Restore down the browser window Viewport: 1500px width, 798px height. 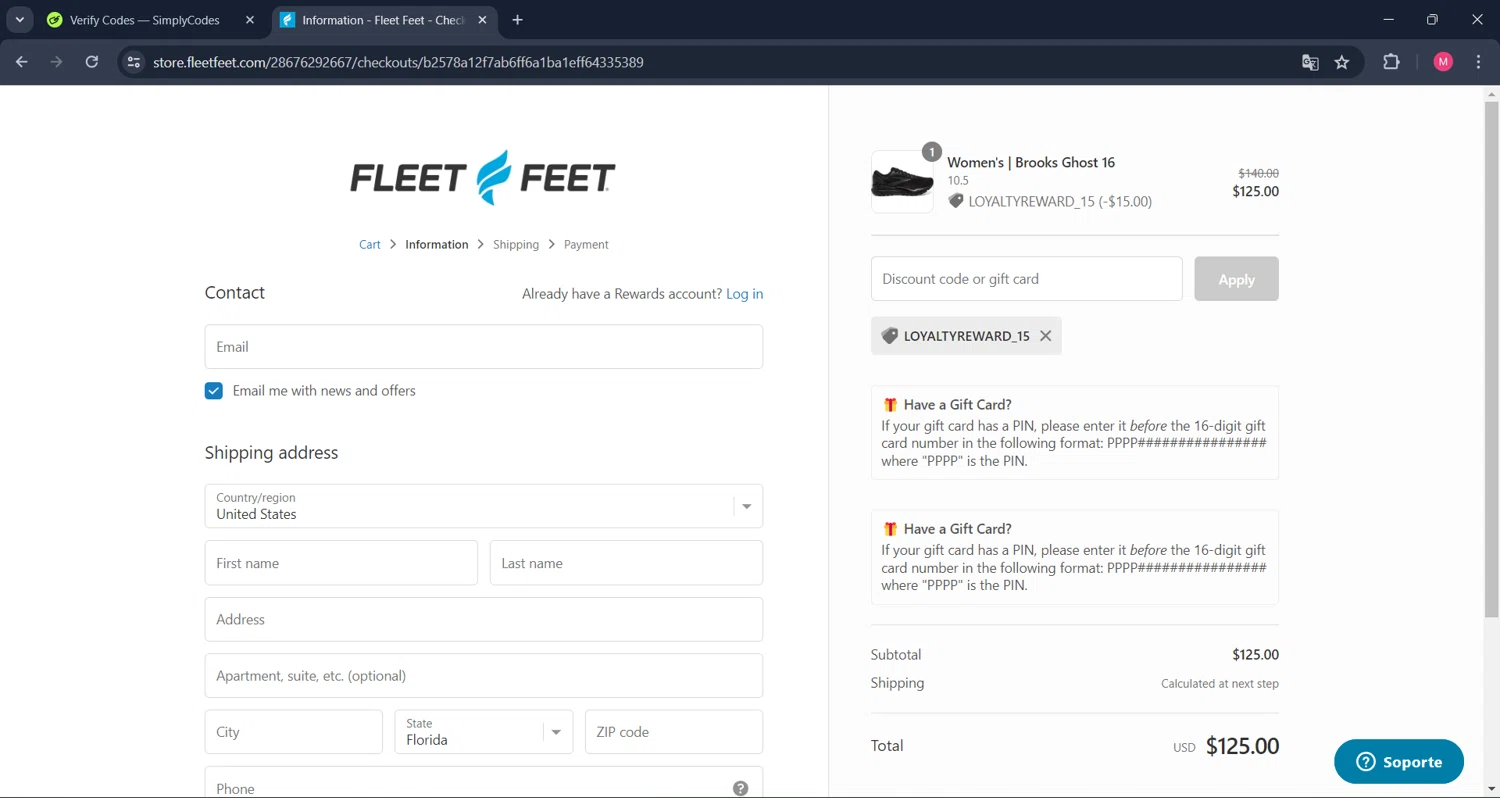pyautogui.click(x=1433, y=20)
